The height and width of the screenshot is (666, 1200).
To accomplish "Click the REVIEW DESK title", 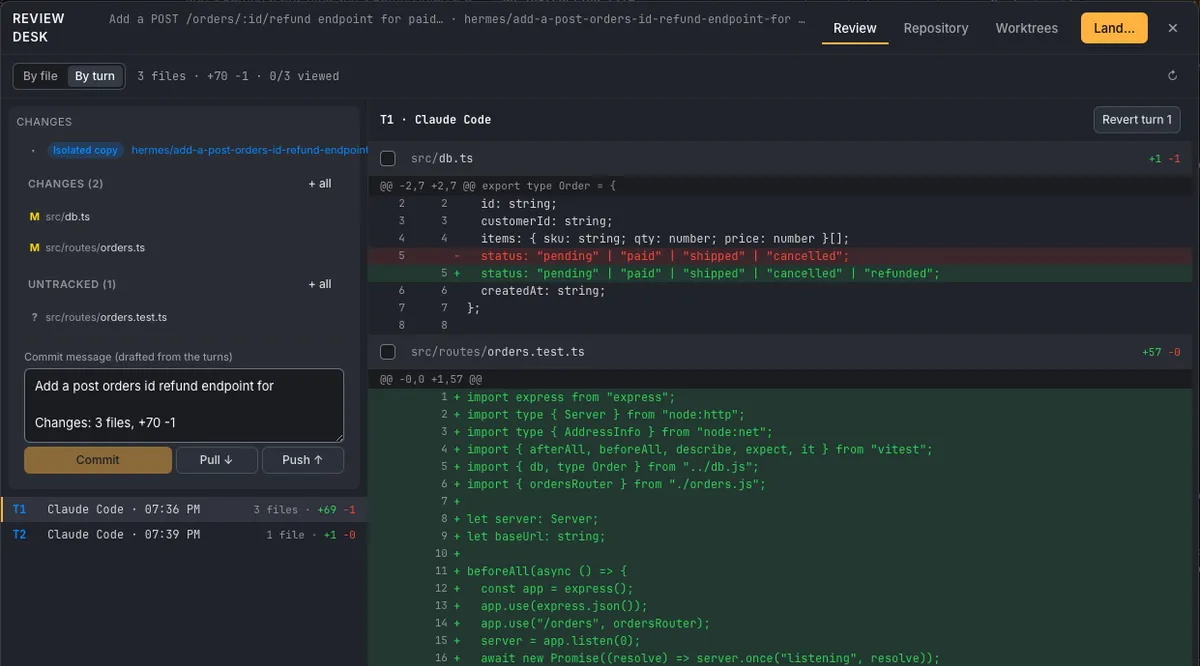I will [x=39, y=28].
